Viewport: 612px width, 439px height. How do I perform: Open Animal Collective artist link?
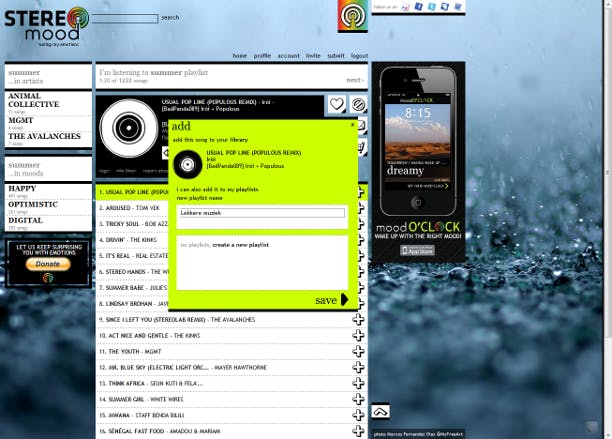tap(34, 100)
